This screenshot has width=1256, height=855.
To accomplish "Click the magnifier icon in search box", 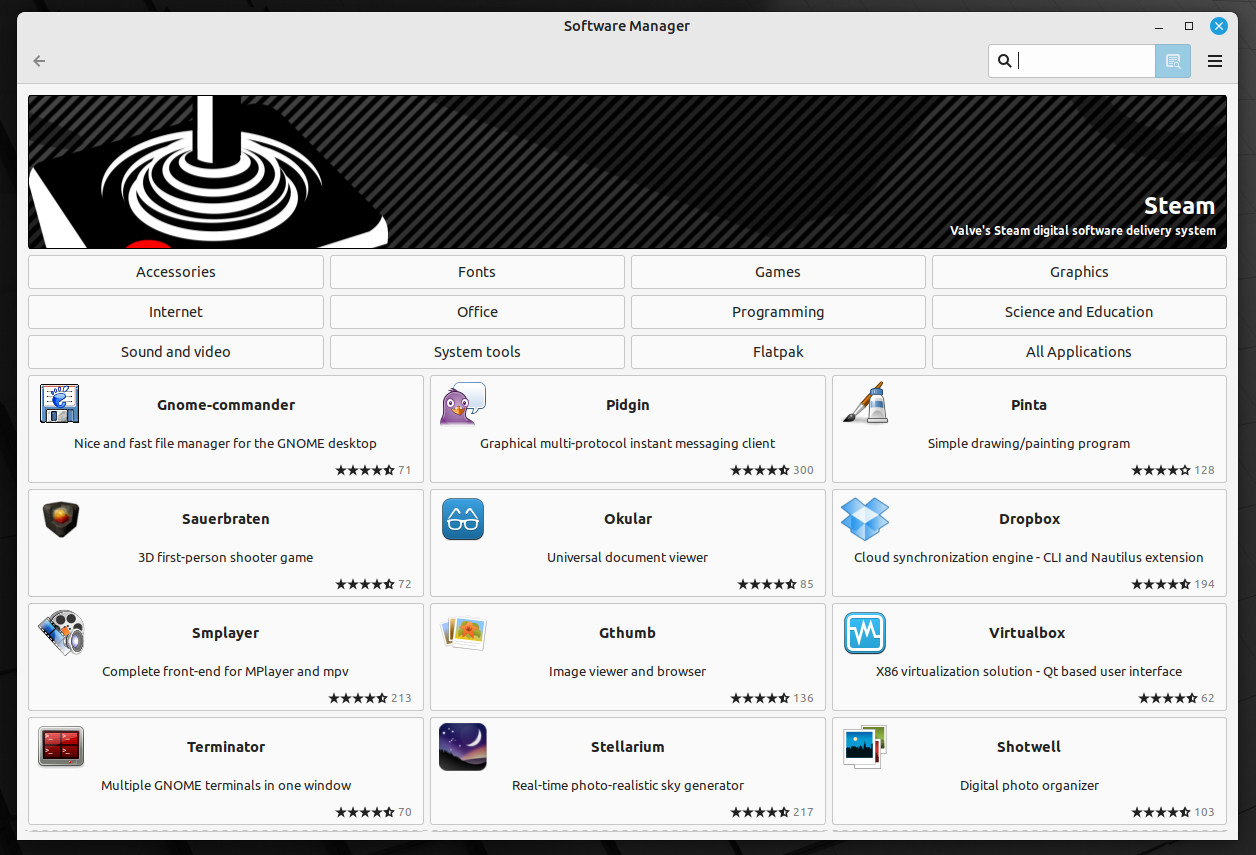I will [1004, 61].
